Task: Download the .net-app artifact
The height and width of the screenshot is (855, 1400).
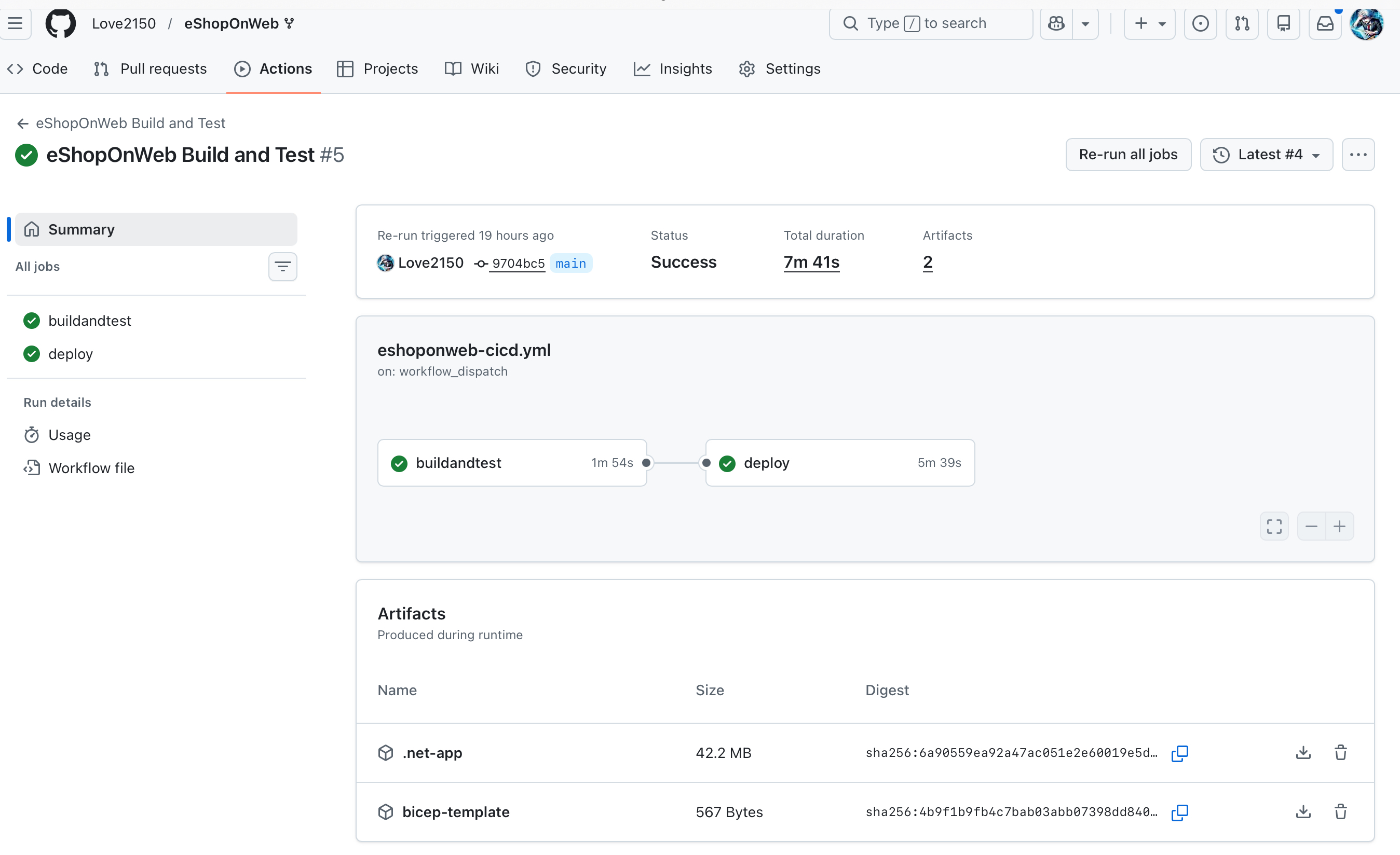Action: [x=1303, y=753]
